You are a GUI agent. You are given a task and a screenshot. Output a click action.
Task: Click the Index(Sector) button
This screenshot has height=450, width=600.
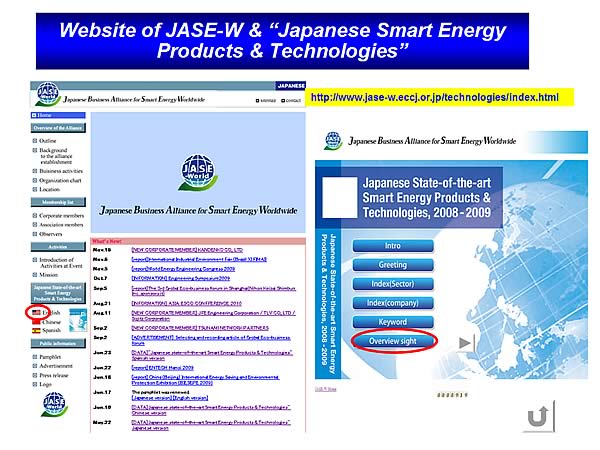click(x=393, y=284)
